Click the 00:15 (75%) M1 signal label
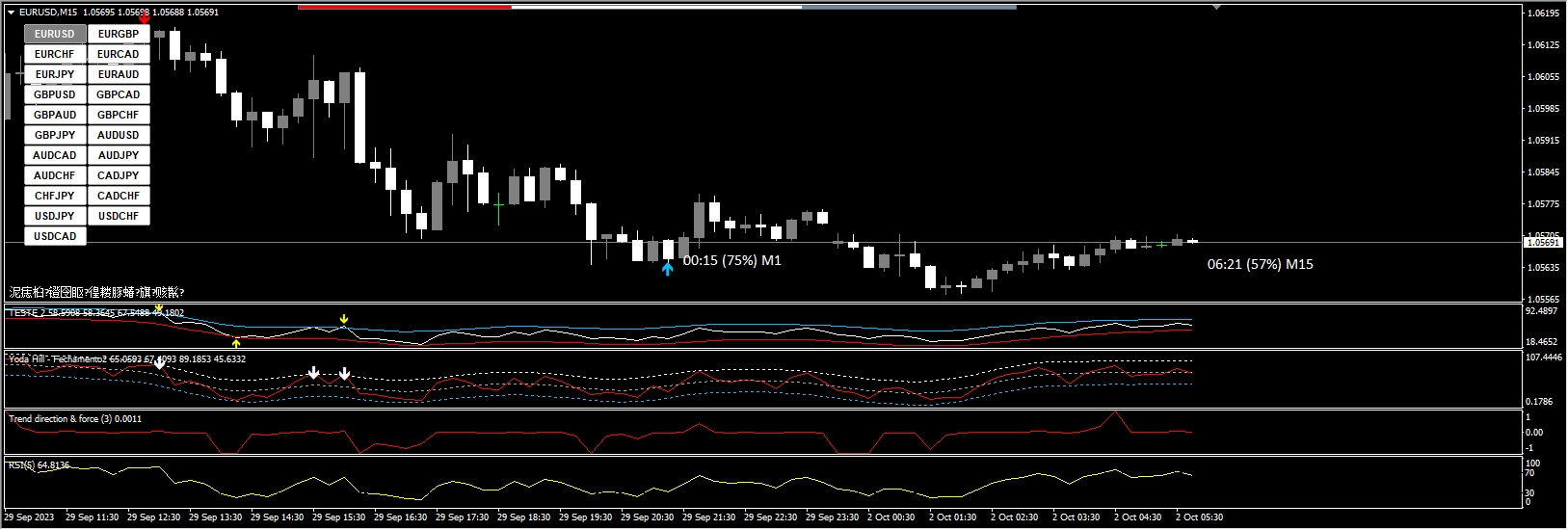The image size is (1568, 530). [x=731, y=260]
